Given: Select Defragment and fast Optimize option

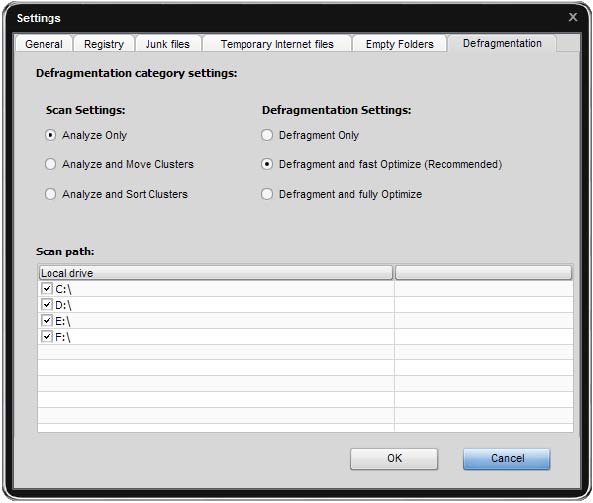Looking at the screenshot, I should coord(267,164).
